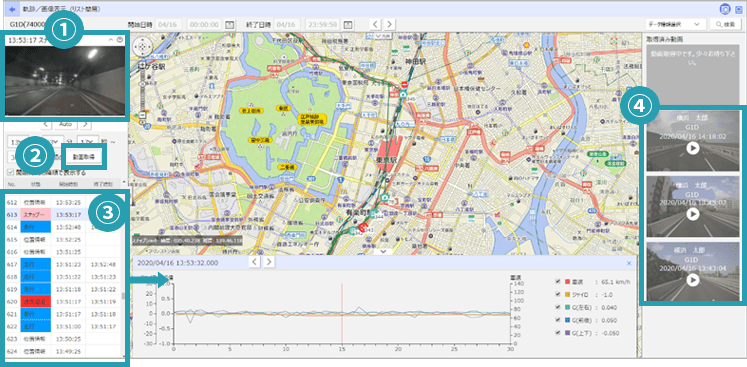The width and height of the screenshot is (747, 367).
Task: Step graph forward with right arrow
Action: click(269, 262)
